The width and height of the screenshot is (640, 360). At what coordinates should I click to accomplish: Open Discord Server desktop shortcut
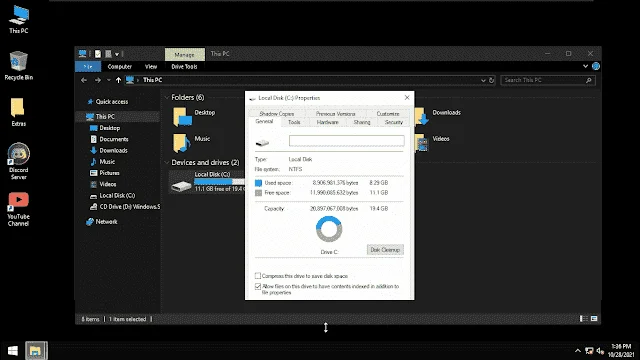18,161
